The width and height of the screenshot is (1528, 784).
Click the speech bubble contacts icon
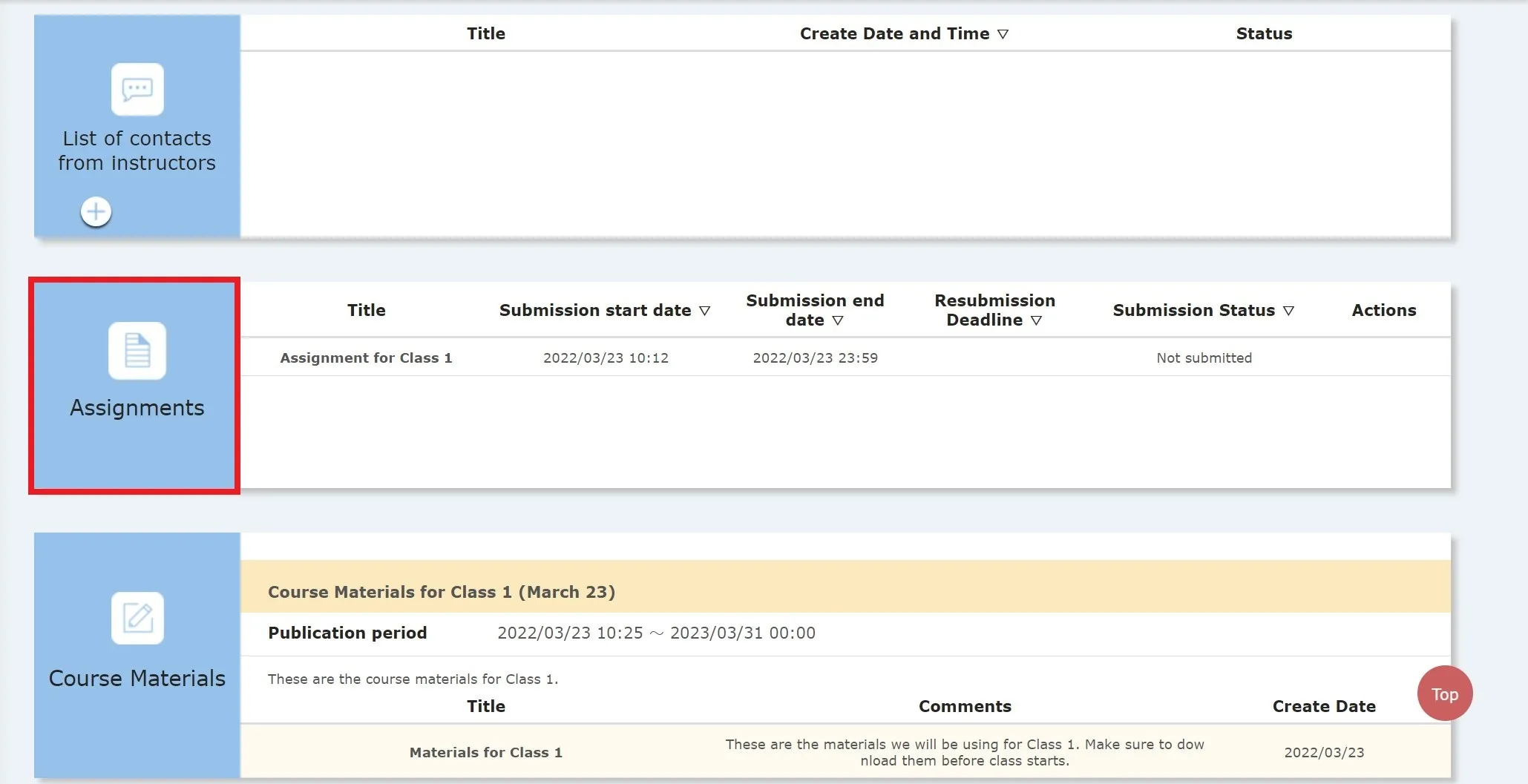click(137, 90)
